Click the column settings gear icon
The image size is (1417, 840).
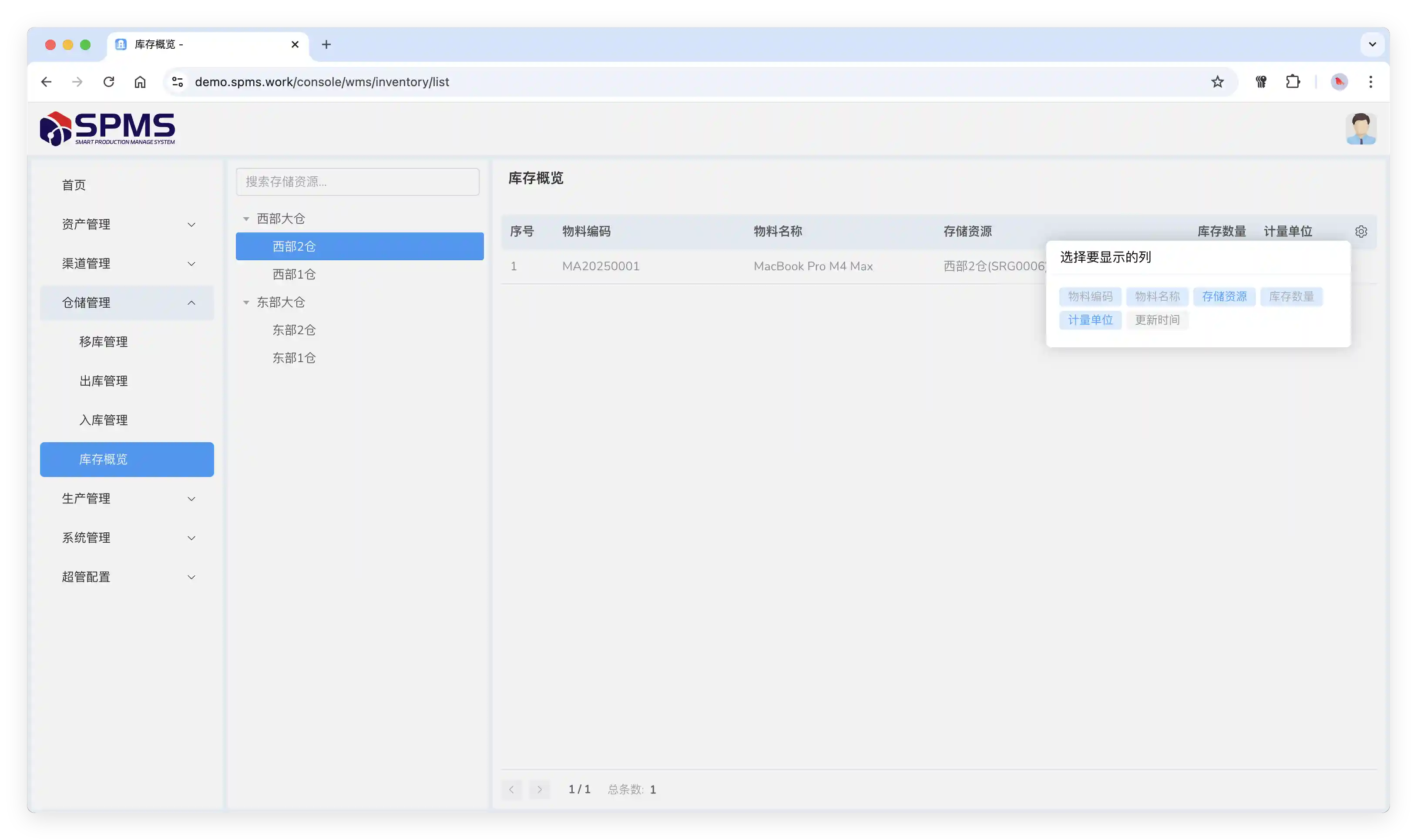(1361, 232)
